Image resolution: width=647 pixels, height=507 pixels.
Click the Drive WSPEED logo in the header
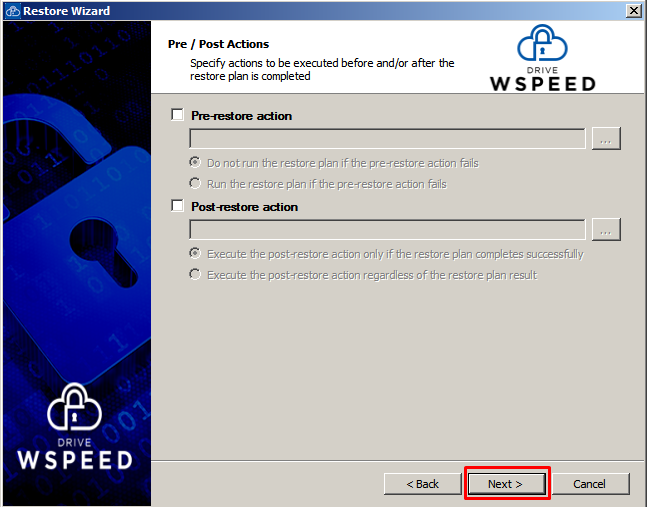coord(543,58)
